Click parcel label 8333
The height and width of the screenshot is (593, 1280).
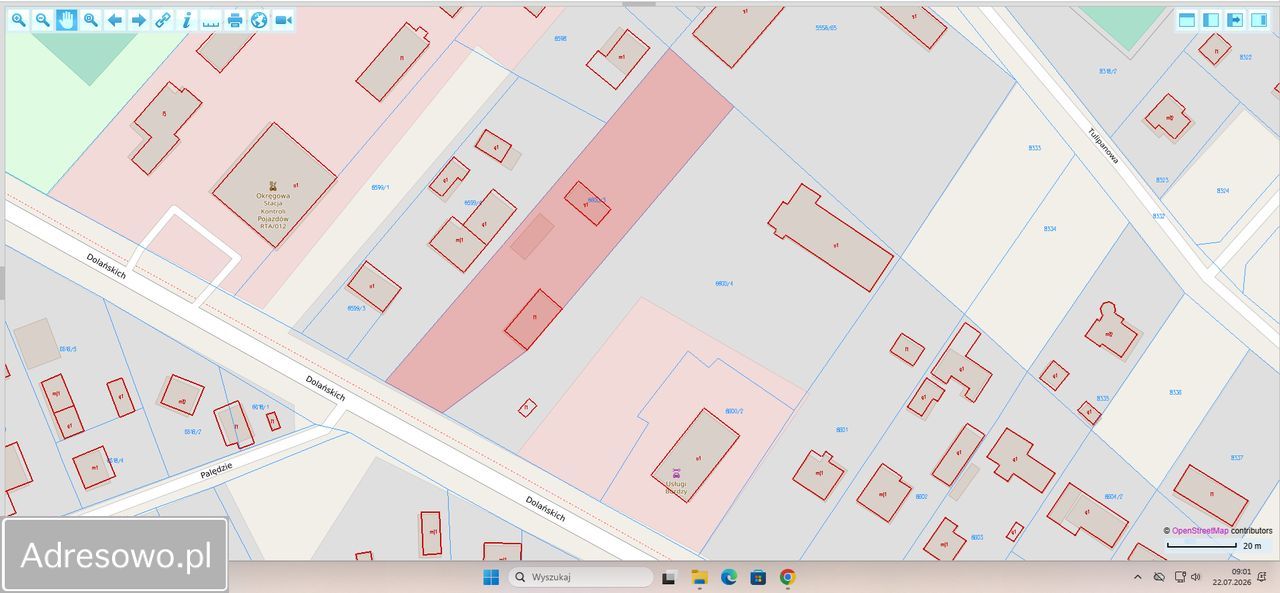1034,148
